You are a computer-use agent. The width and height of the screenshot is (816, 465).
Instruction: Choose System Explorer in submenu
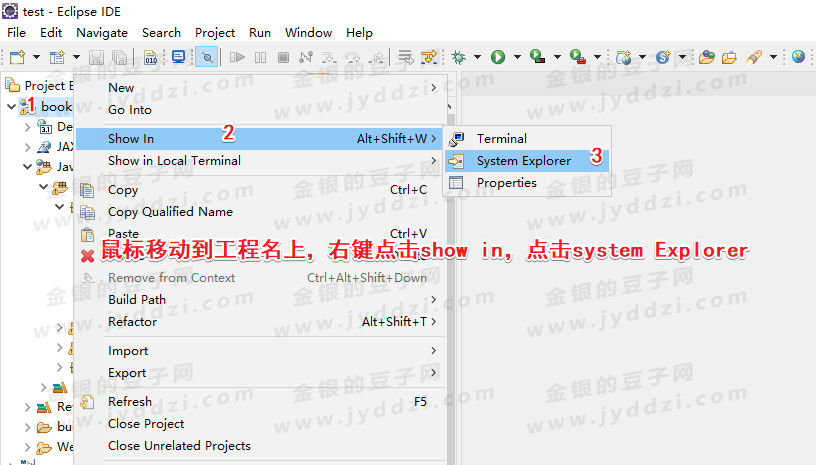527,161
